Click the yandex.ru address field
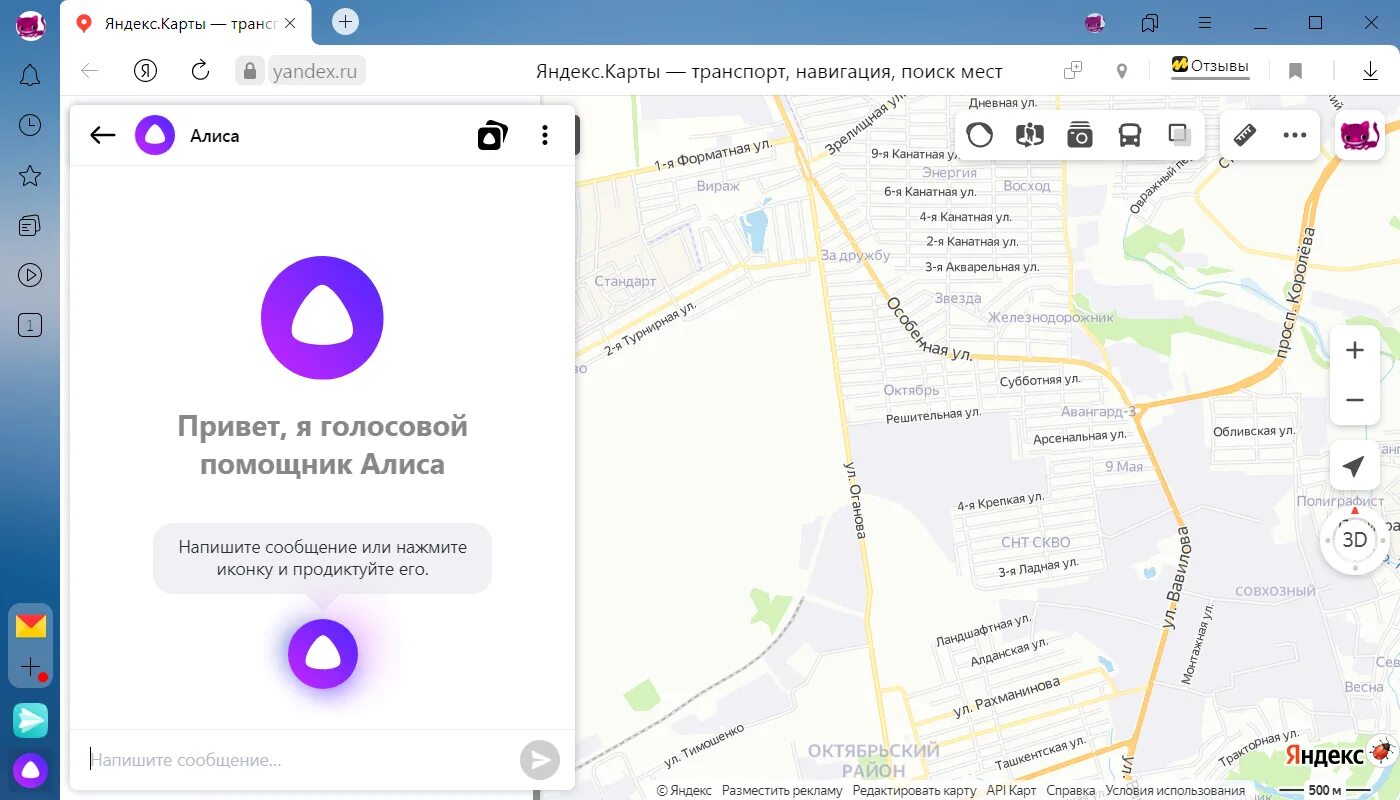 click(x=315, y=71)
